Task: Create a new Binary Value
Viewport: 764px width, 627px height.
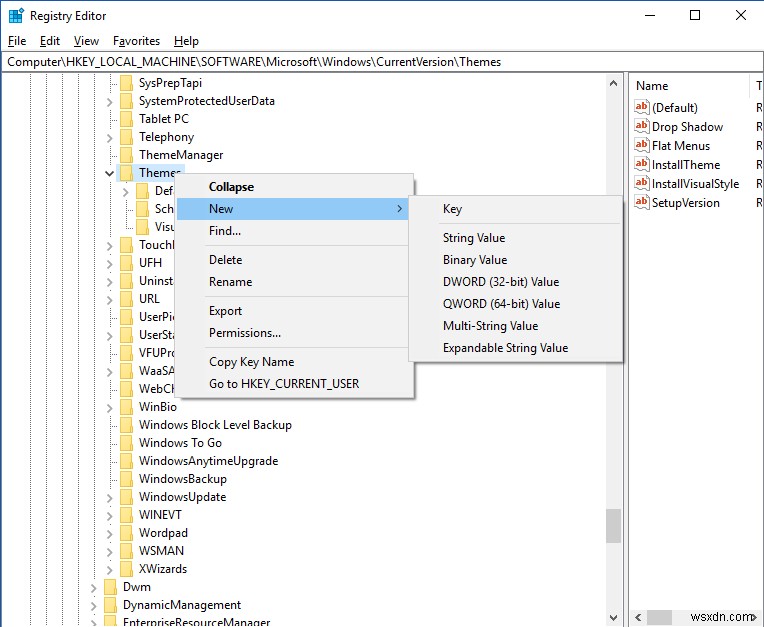Action: [x=516, y=260]
